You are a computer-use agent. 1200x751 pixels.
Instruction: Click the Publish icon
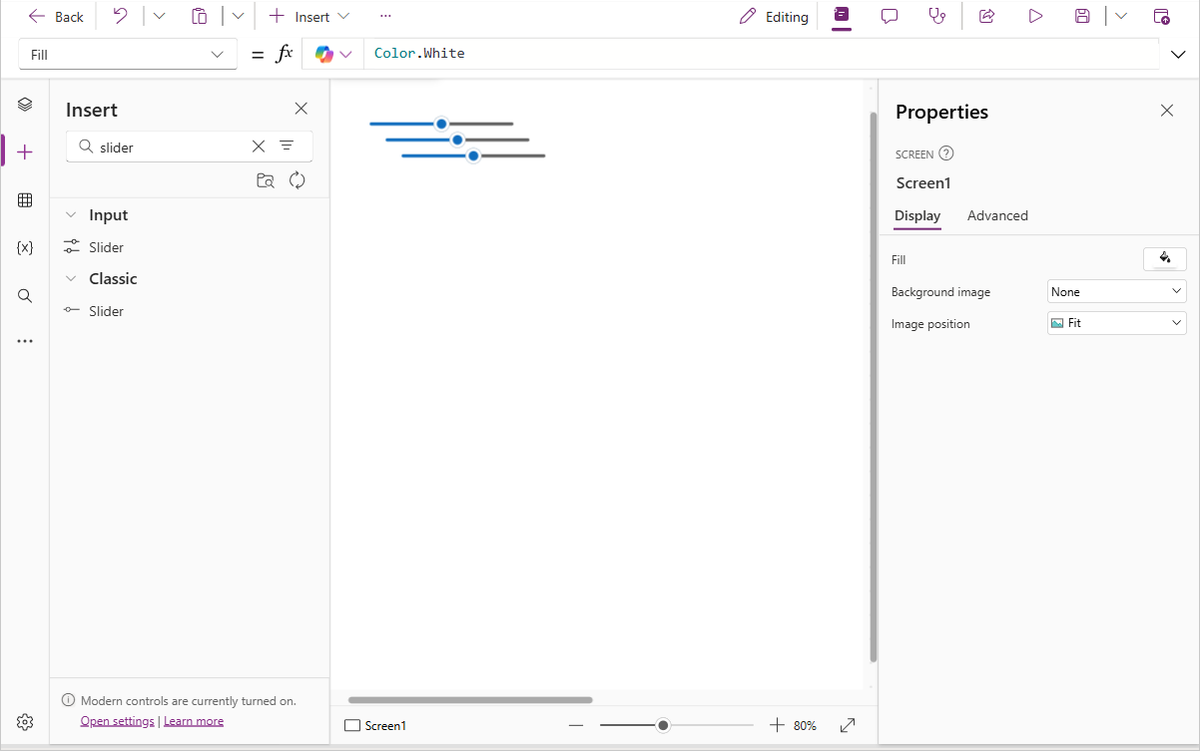point(1161,17)
